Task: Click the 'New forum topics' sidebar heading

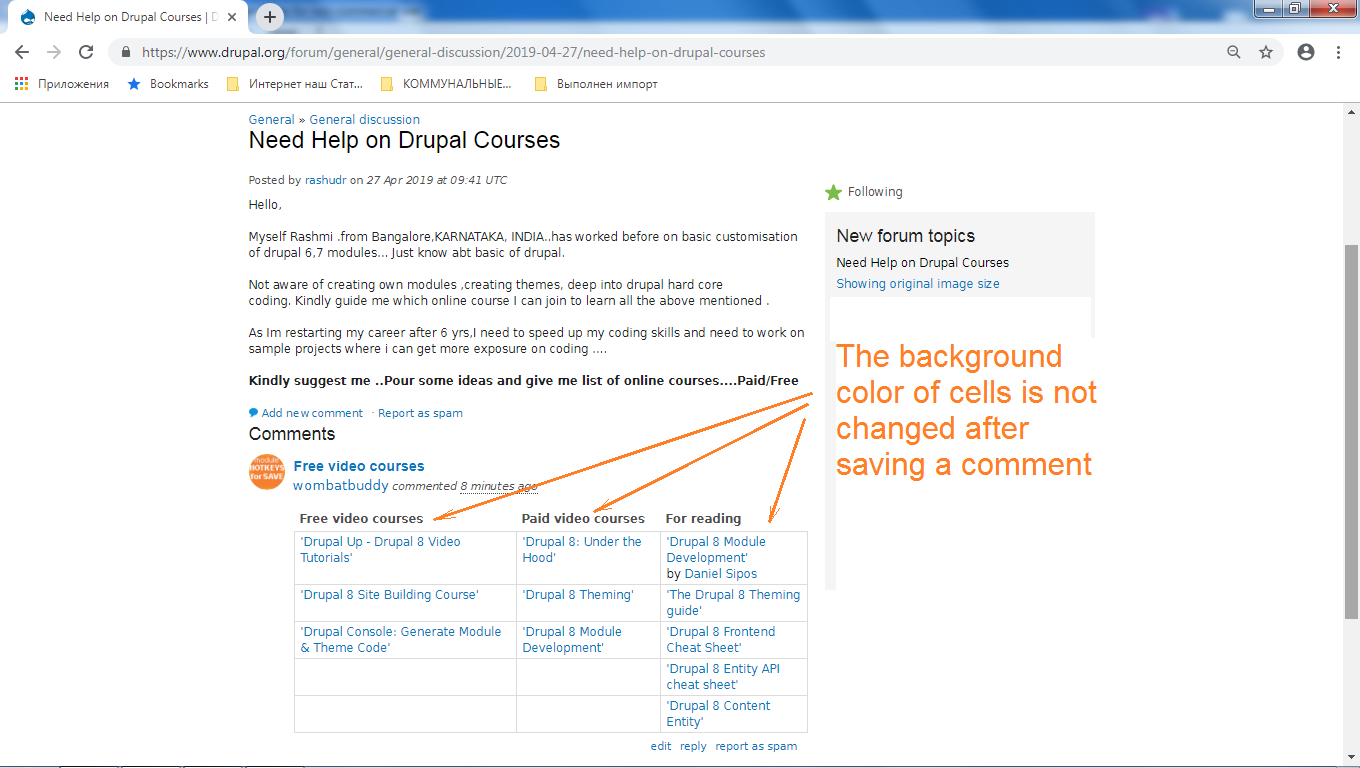Action: [x=905, y=236]
